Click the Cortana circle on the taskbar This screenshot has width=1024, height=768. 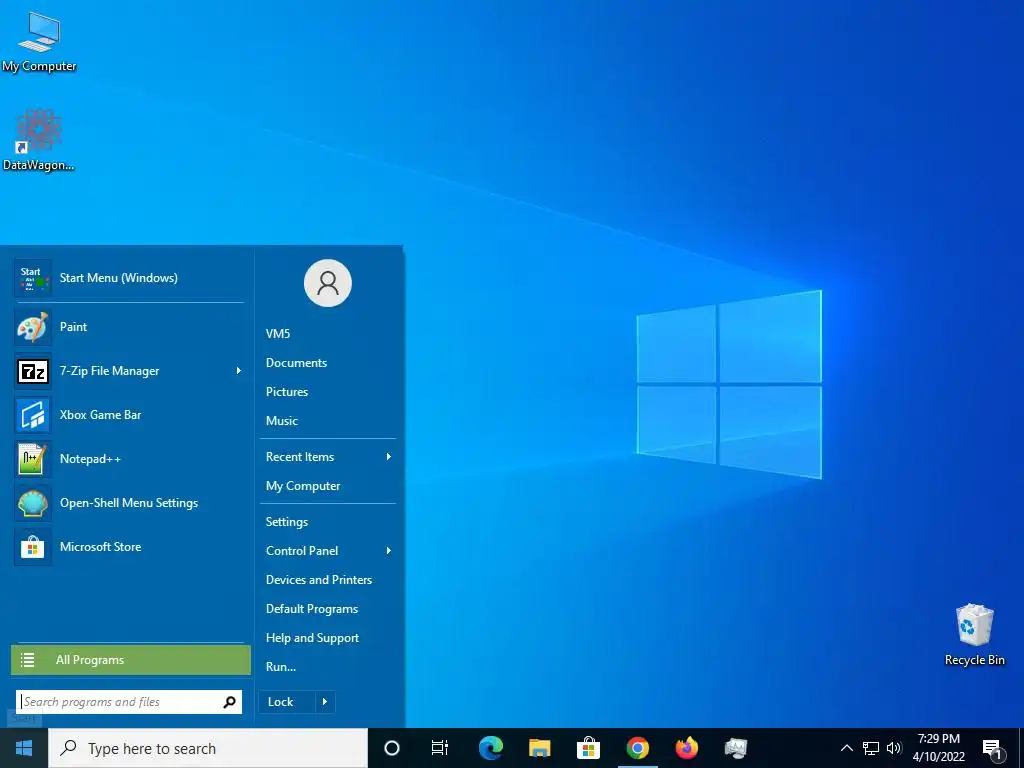click(392, 748)
